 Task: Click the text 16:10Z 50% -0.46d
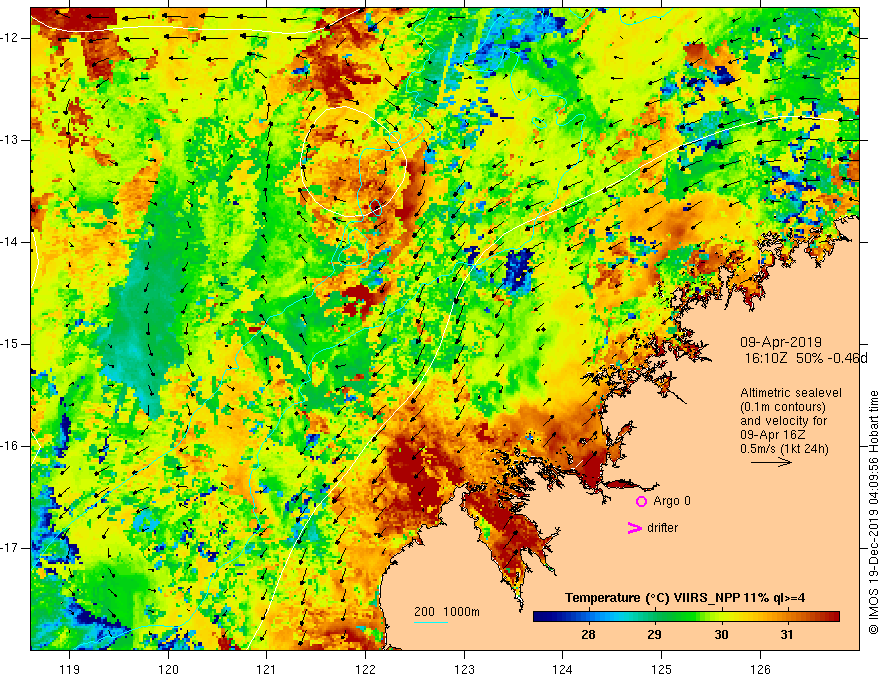(806, 358)
